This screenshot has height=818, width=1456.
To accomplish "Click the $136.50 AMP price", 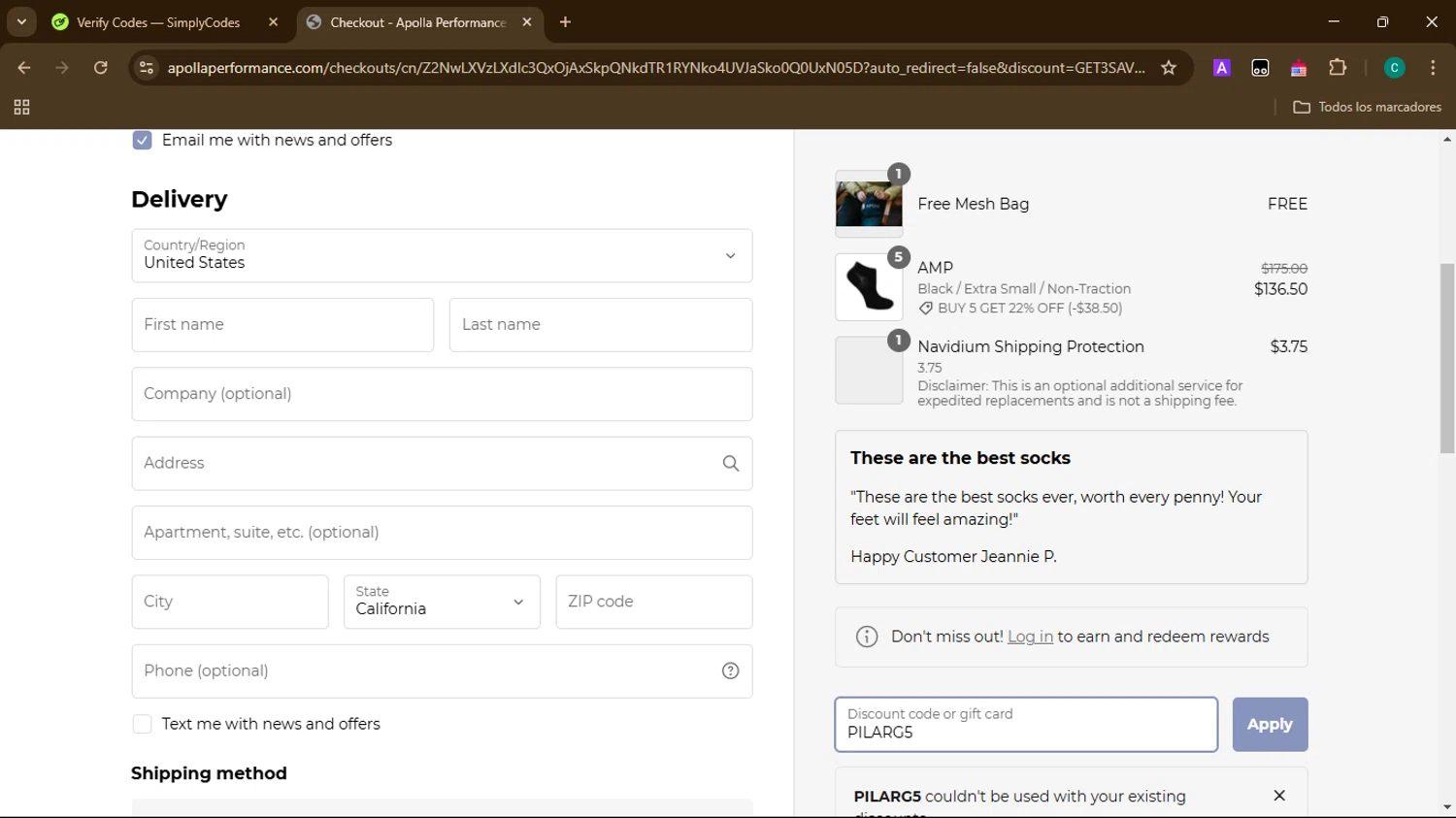I will (x=1280, y=289).
